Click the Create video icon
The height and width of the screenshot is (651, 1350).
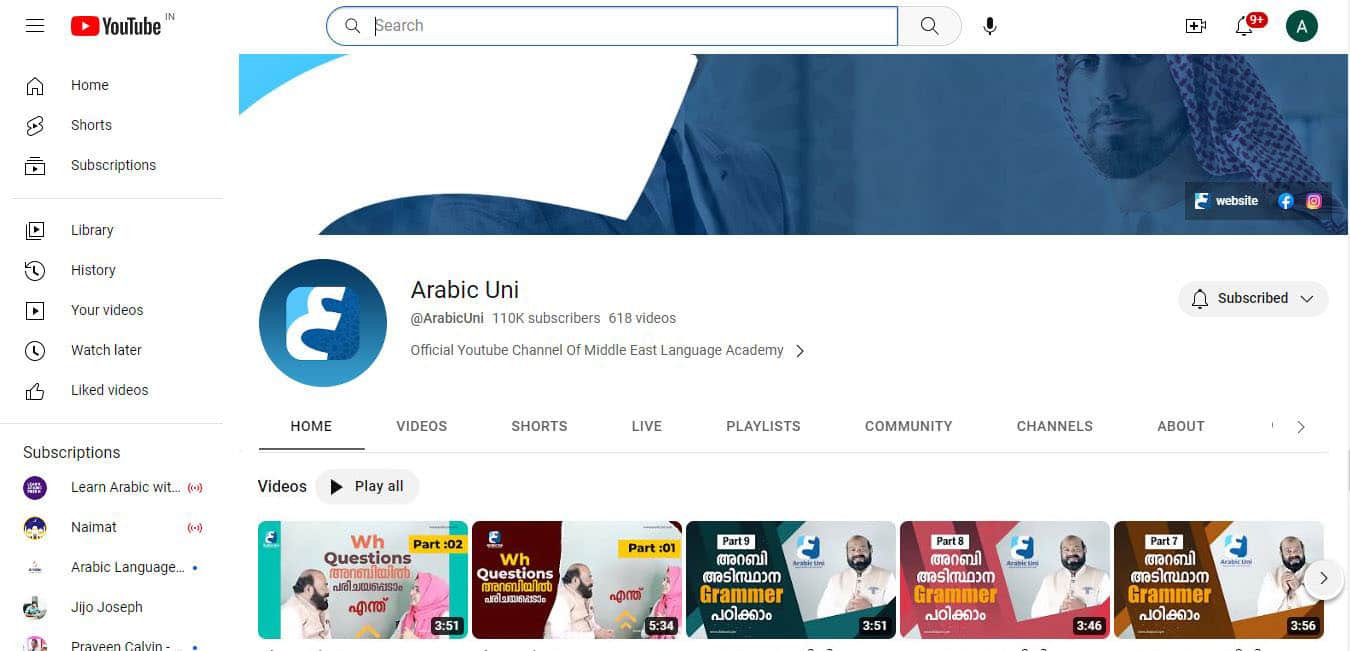1196,25
